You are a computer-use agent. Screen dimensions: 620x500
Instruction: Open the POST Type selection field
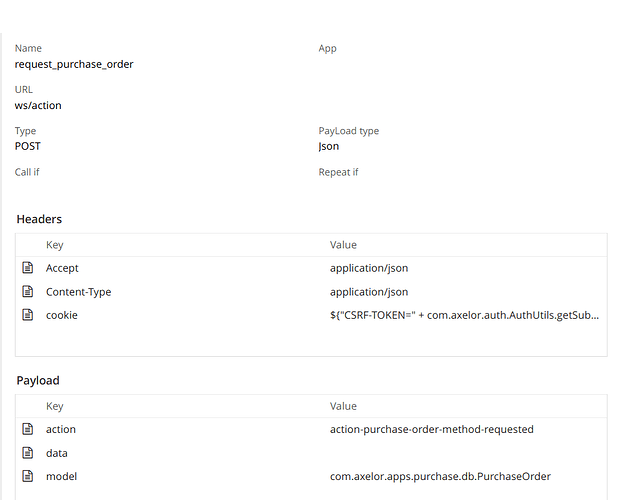[28, 146]
